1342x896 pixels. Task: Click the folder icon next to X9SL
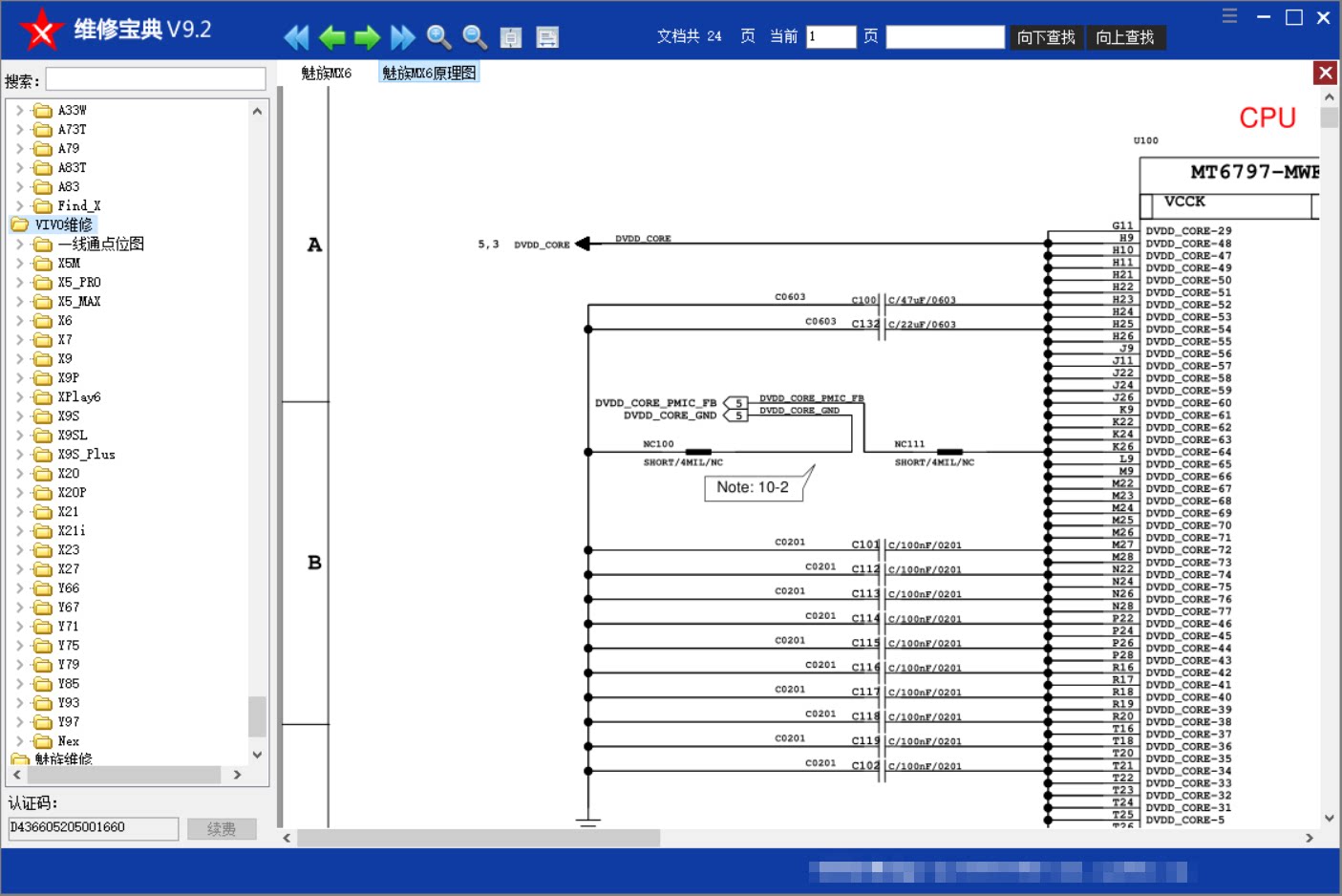point(43,436)
